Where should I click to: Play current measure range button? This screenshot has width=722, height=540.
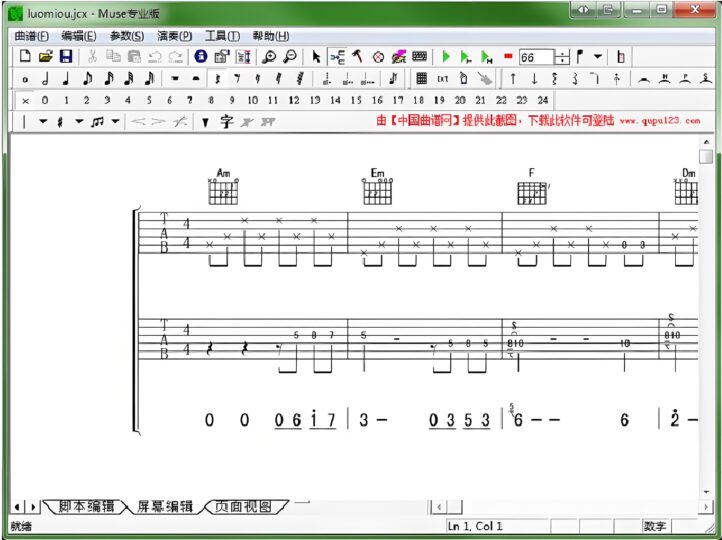pyautogui.click(x=486, y=57)
